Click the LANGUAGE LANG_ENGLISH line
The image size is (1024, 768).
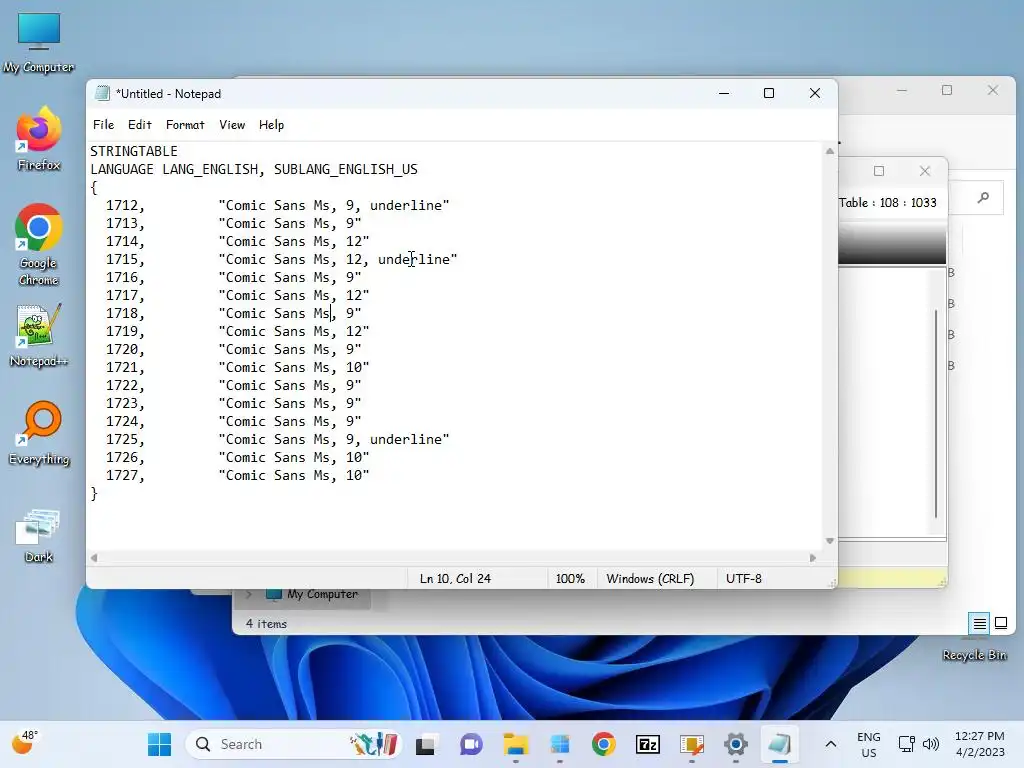coord(253,169)
